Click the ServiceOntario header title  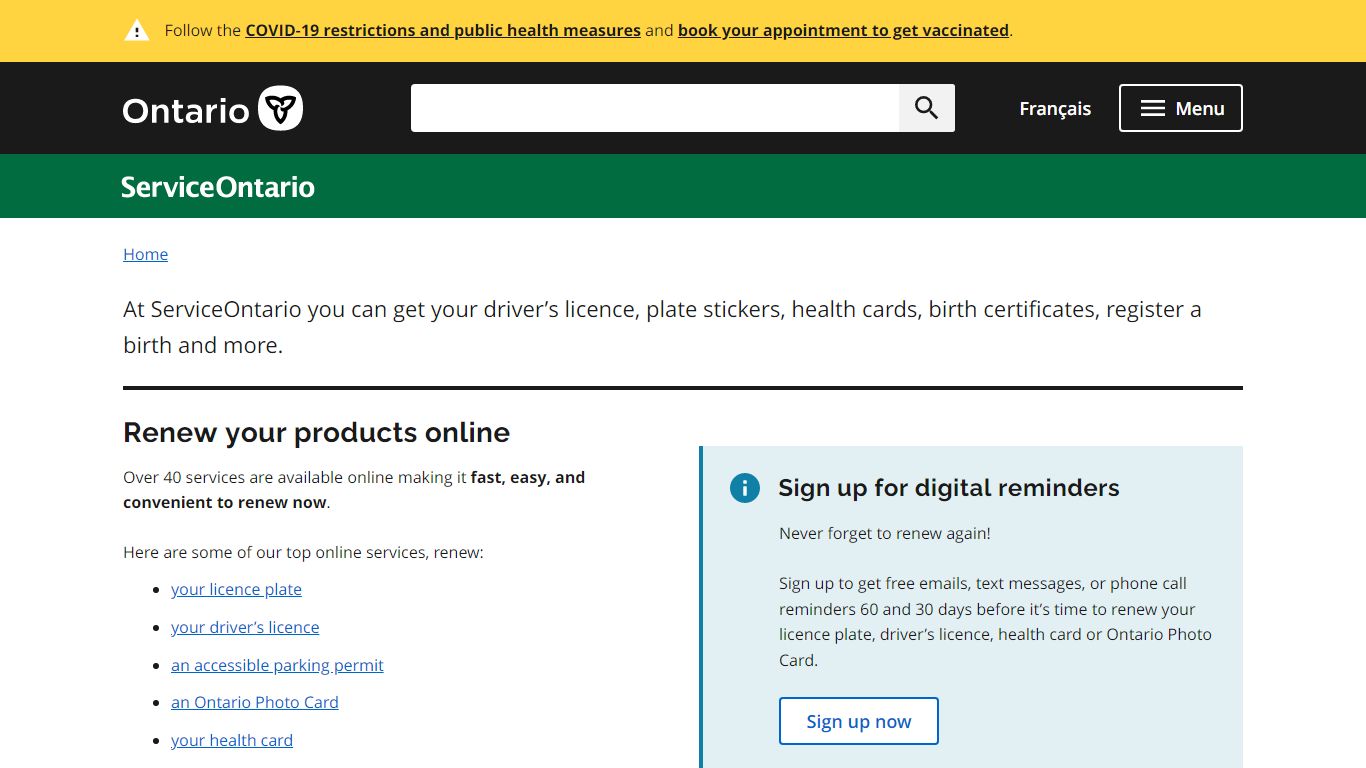click(x=218, y=187)
